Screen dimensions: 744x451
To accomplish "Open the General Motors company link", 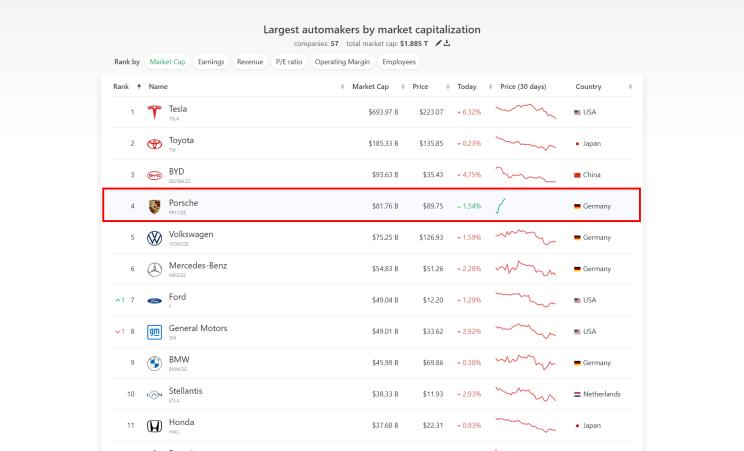I will tap(198, 328).
